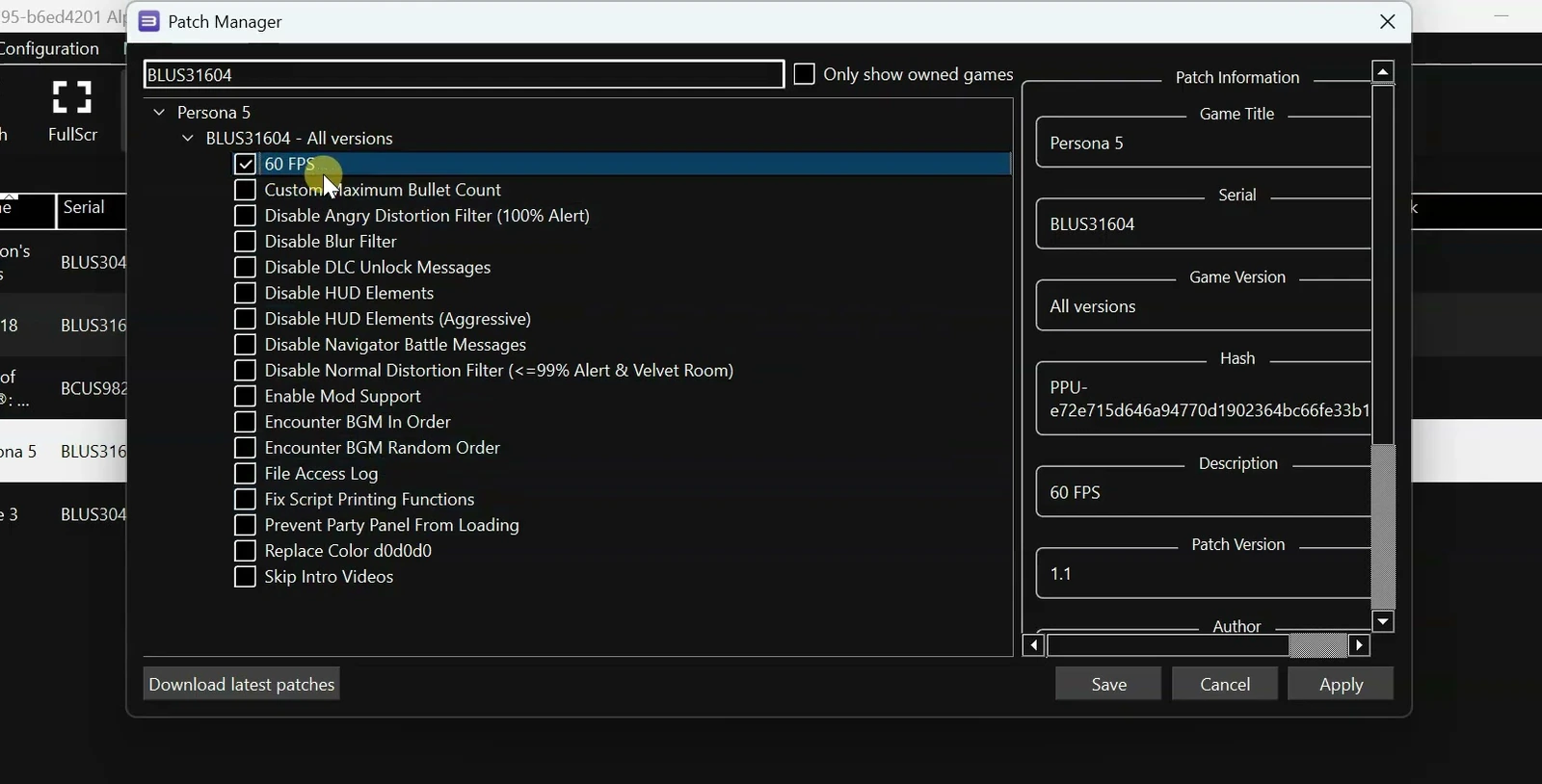The image size is (1542, 784).
Task: Check the File Access Log patch
Action: click(x=245, y=474)
